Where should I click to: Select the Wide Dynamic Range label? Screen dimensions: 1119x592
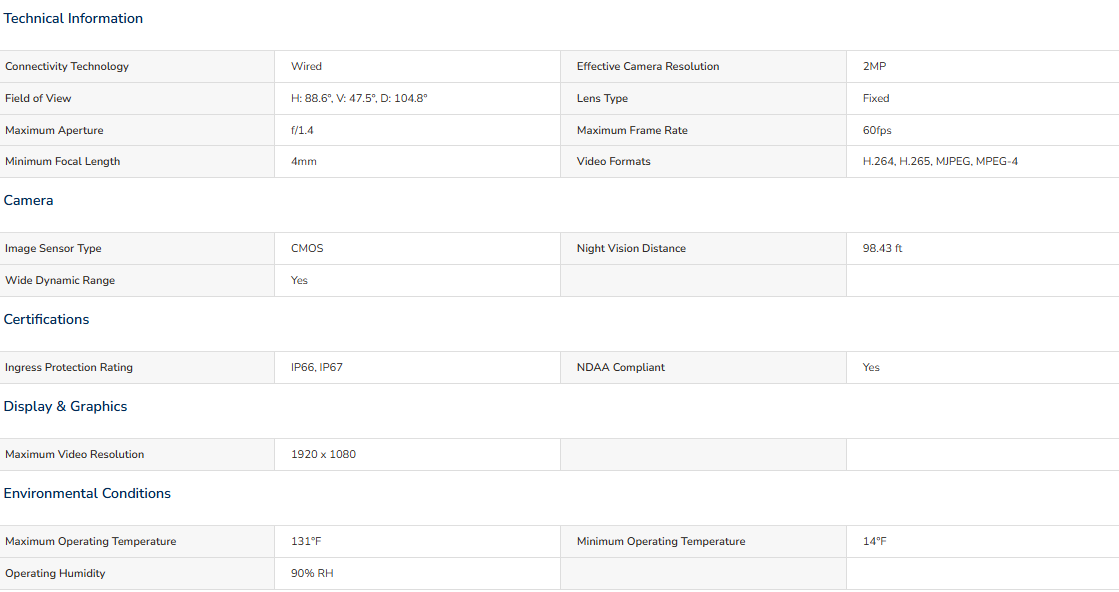(60, 280)
